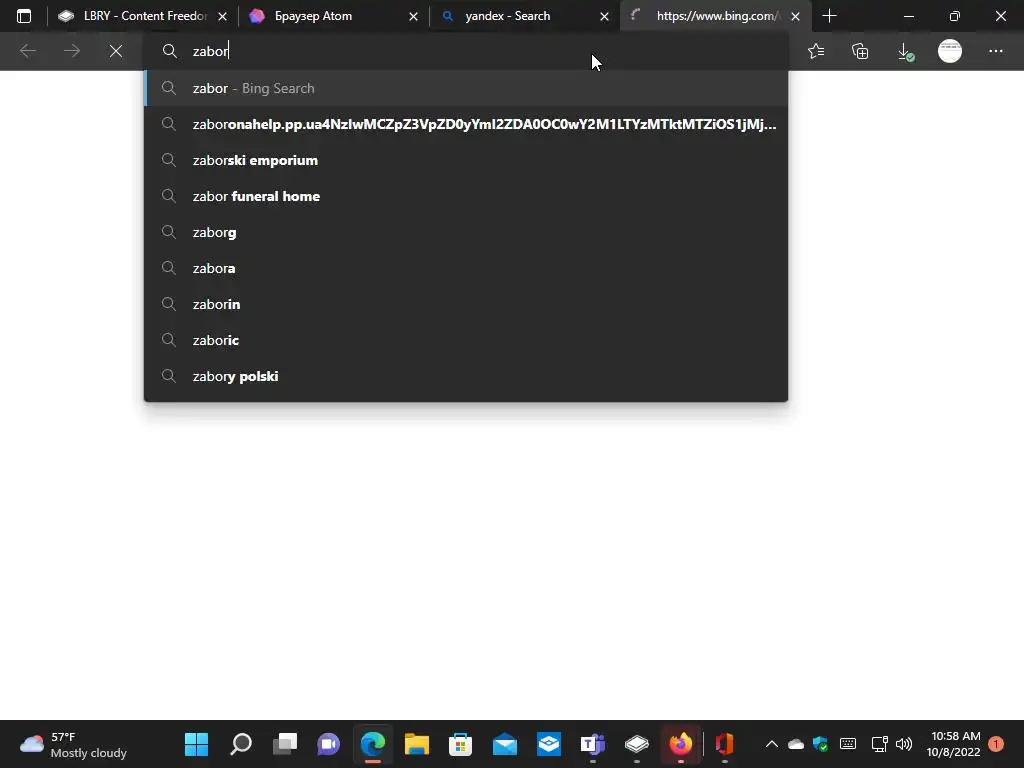Open Office app from taskbar
1024x768 pixels.
coord(724,744)
